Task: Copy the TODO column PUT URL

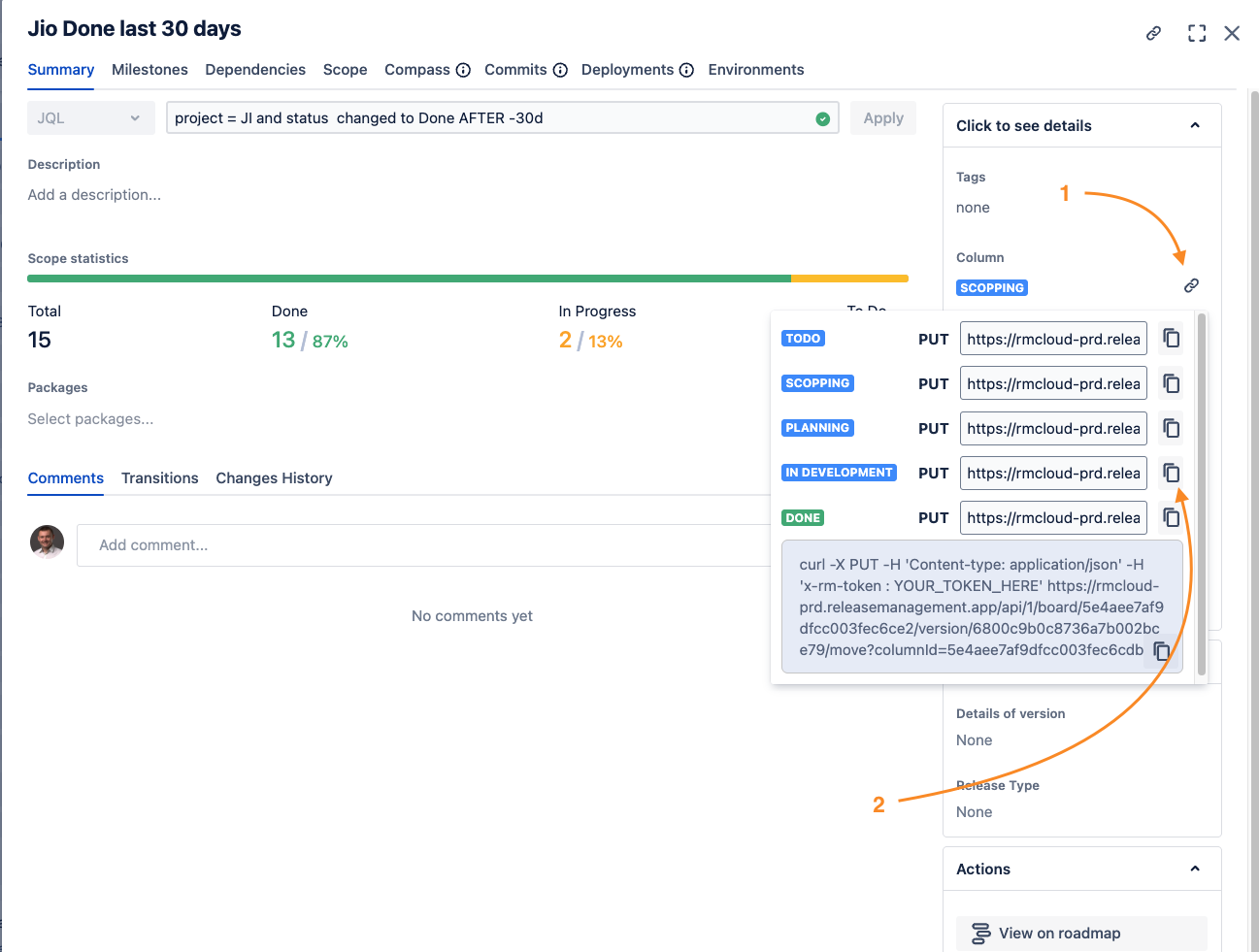Action: (1172, 339)
